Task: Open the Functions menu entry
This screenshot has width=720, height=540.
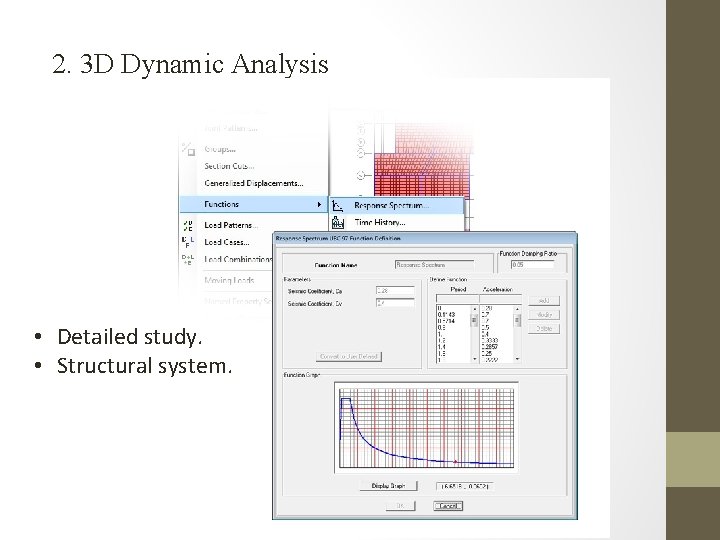Action: click(254, 204)
